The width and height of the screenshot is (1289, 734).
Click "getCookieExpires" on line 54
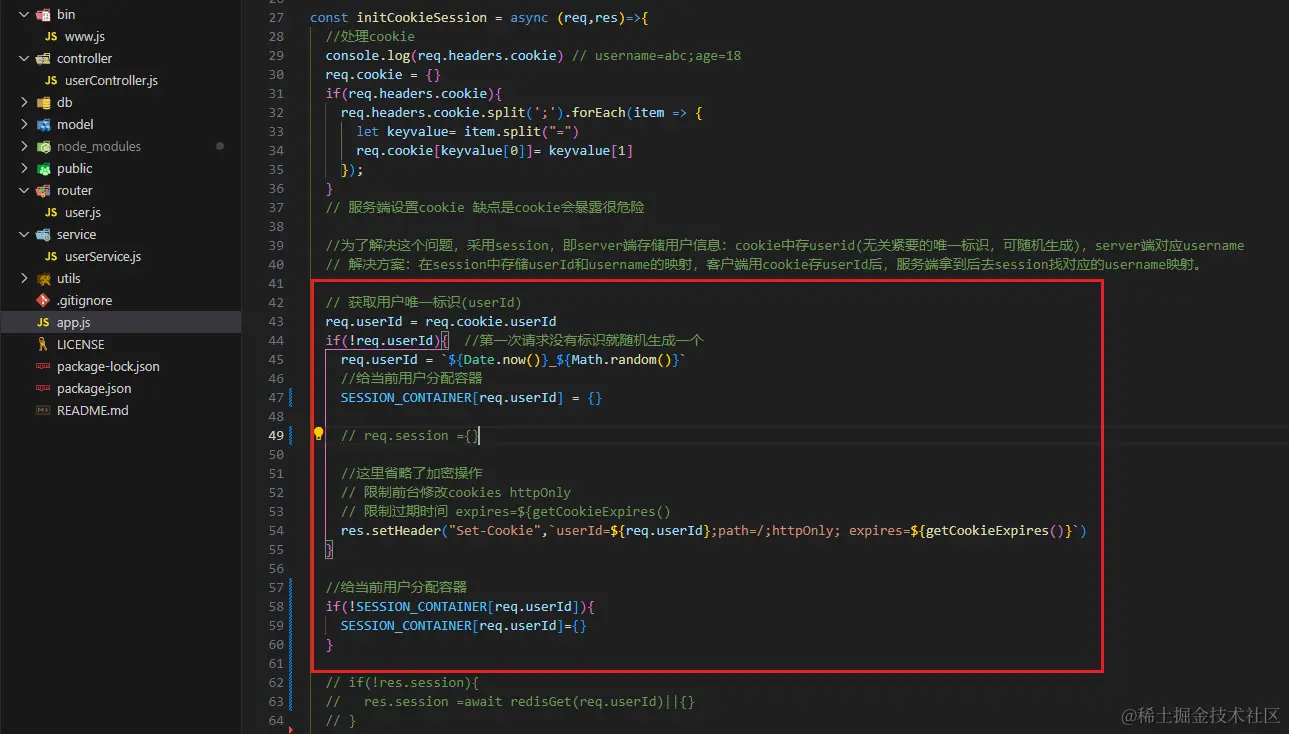(987, 530)
